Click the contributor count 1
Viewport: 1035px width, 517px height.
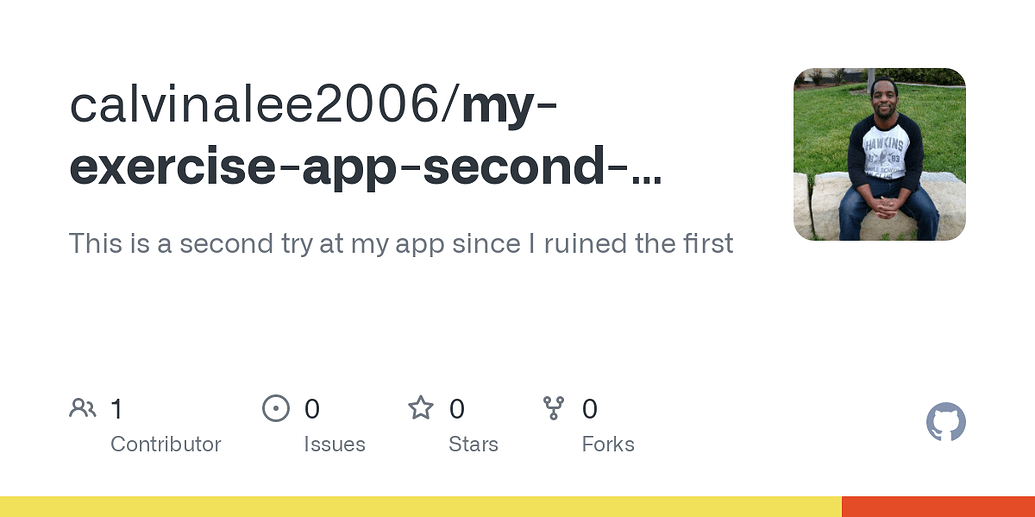pos(116,409)
